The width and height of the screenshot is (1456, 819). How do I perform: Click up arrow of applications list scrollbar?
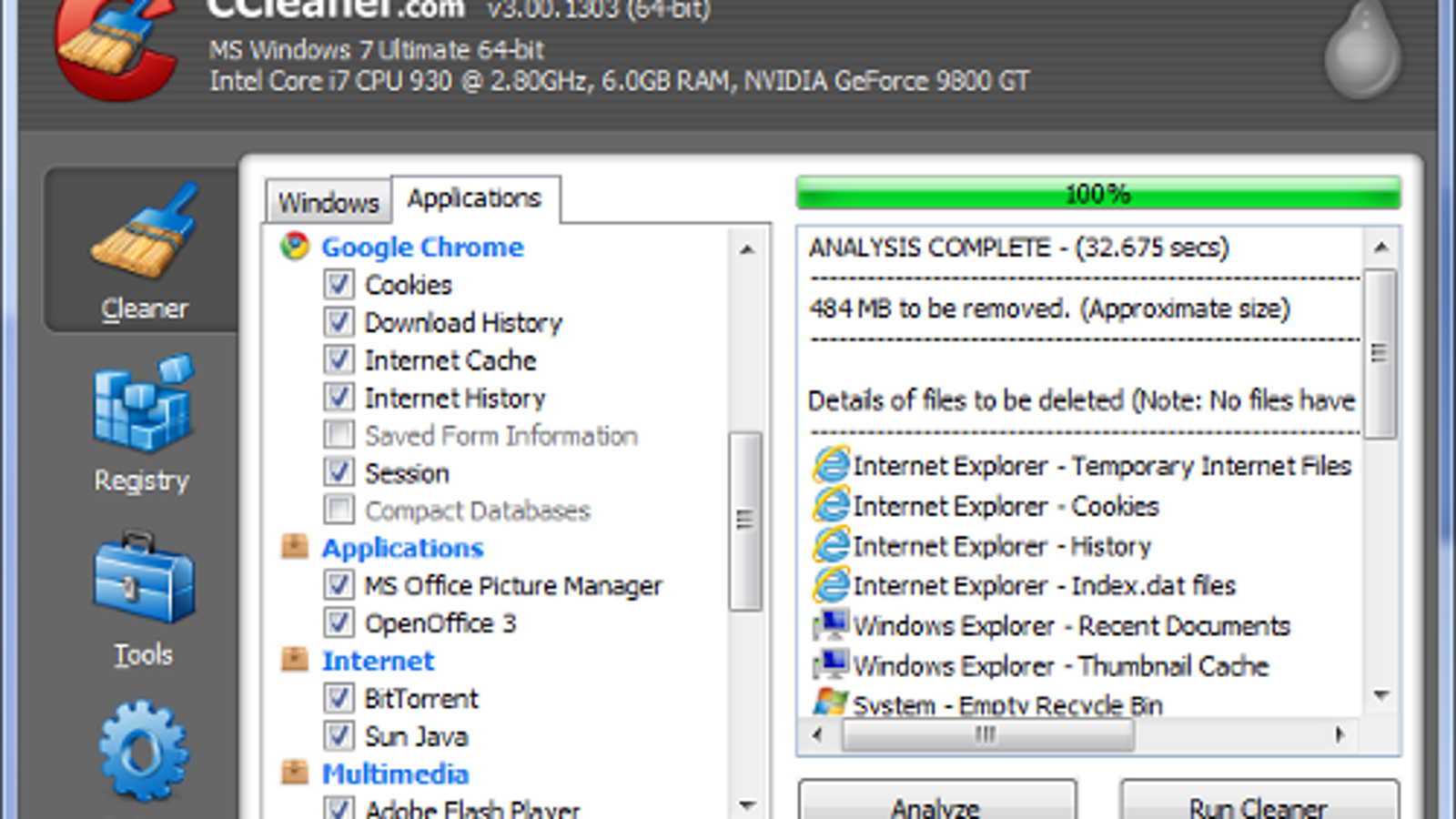[747, 249]
